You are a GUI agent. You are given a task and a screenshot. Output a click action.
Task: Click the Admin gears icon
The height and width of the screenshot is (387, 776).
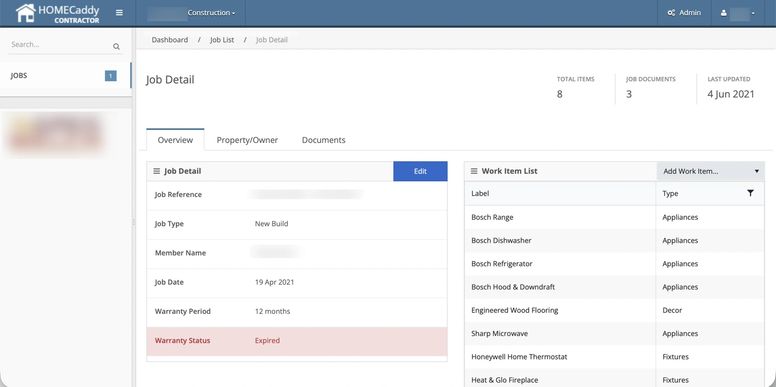671,13
